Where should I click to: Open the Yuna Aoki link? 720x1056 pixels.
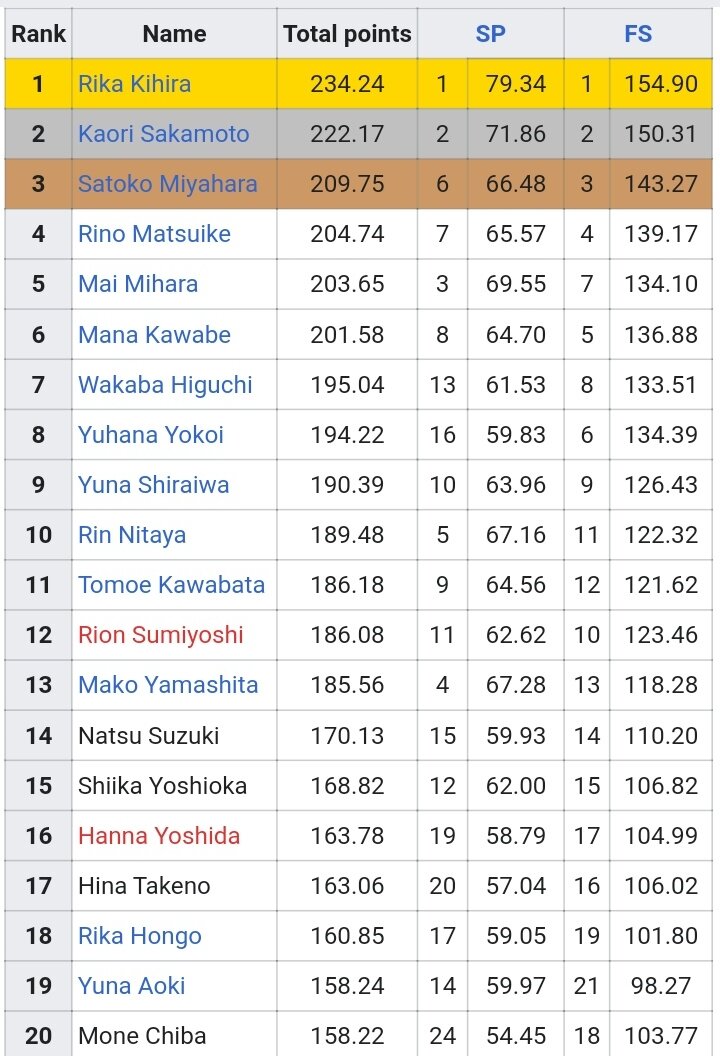tap(131, 986)
